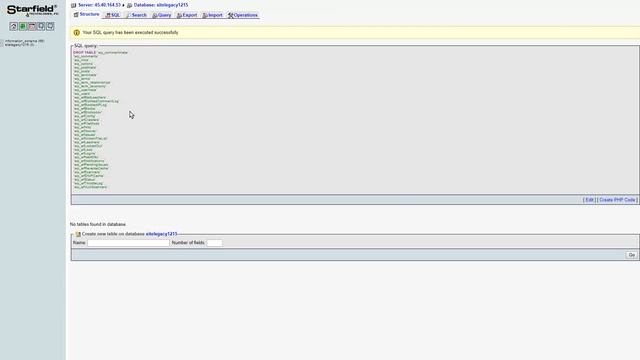Click the server icon in the breadcrumb
640x360 pixels.
73,5
